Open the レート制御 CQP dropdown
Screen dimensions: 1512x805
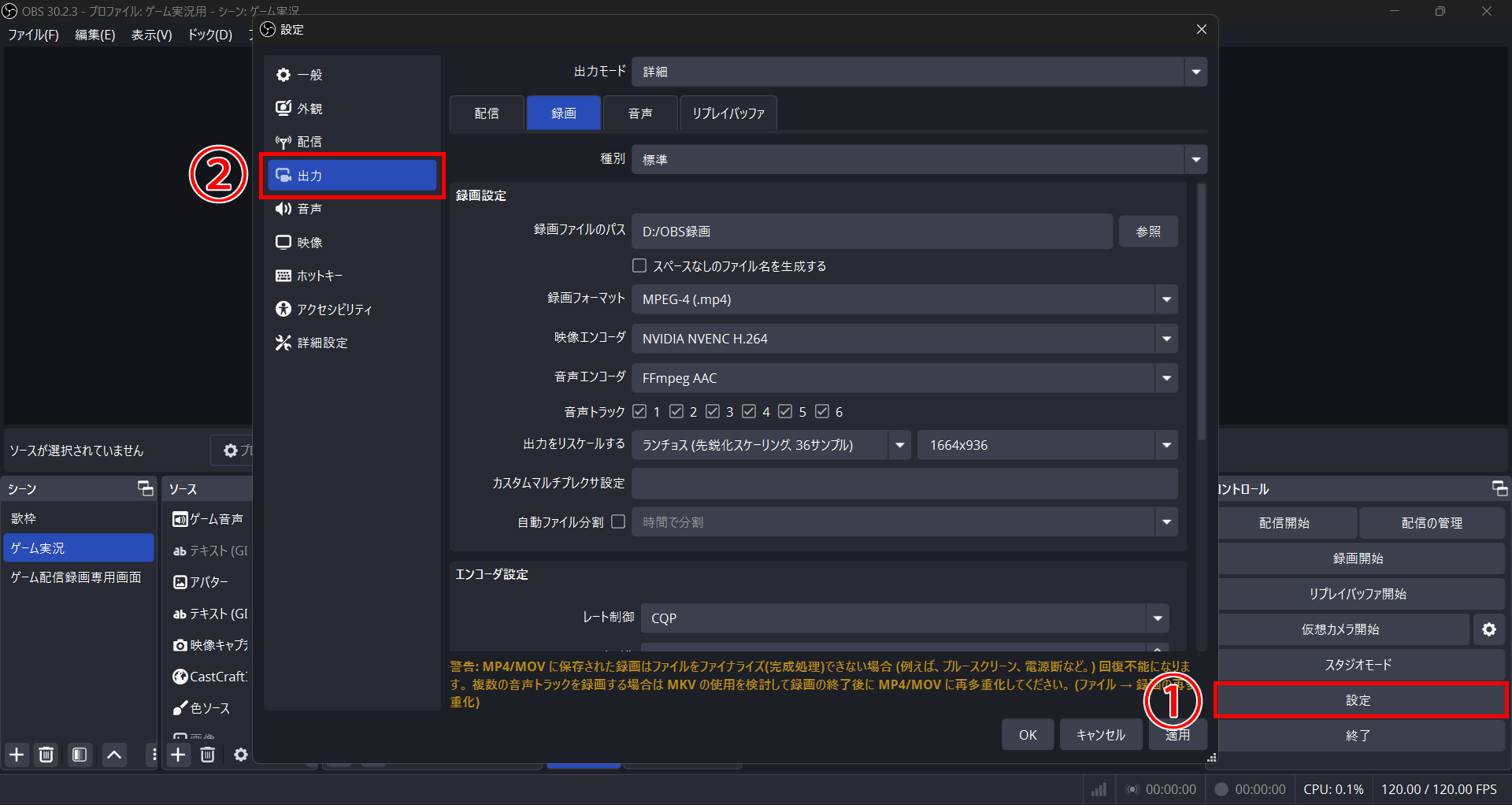905,618
